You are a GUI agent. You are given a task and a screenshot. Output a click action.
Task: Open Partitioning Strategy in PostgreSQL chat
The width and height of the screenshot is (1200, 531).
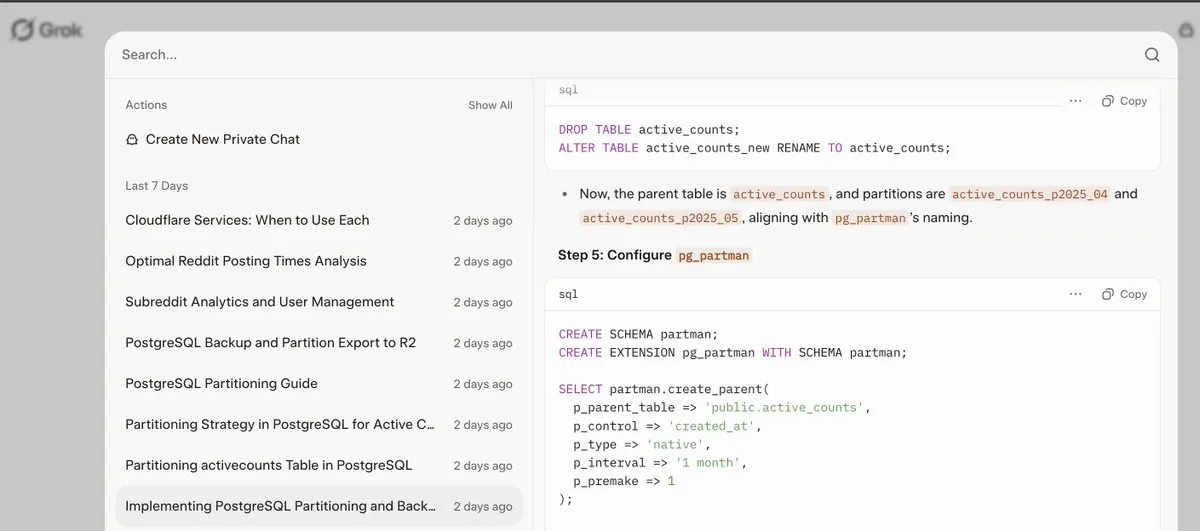[280, 425]
